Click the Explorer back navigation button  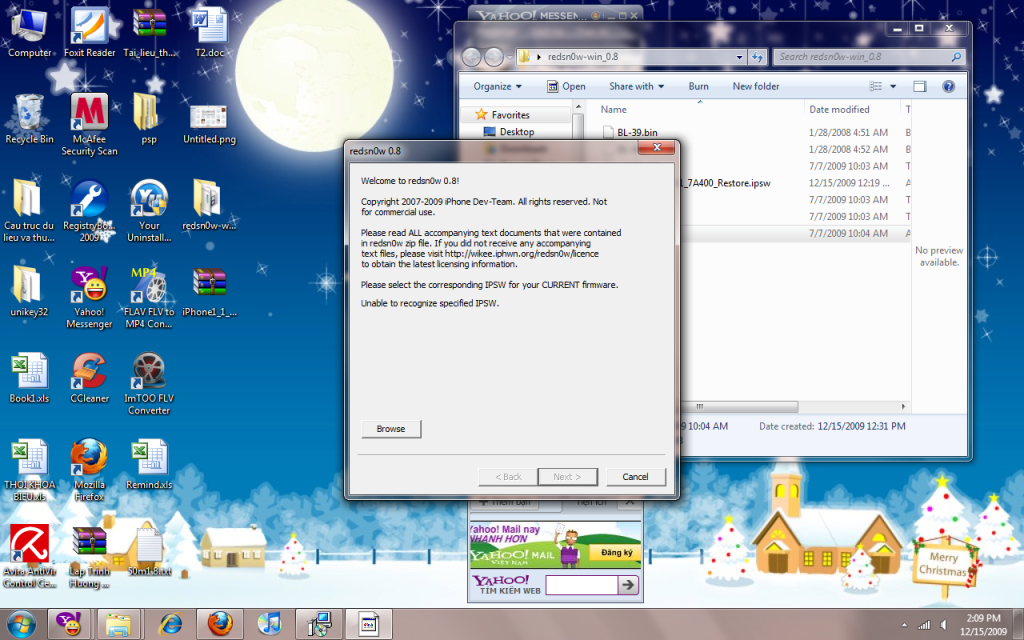472,57
